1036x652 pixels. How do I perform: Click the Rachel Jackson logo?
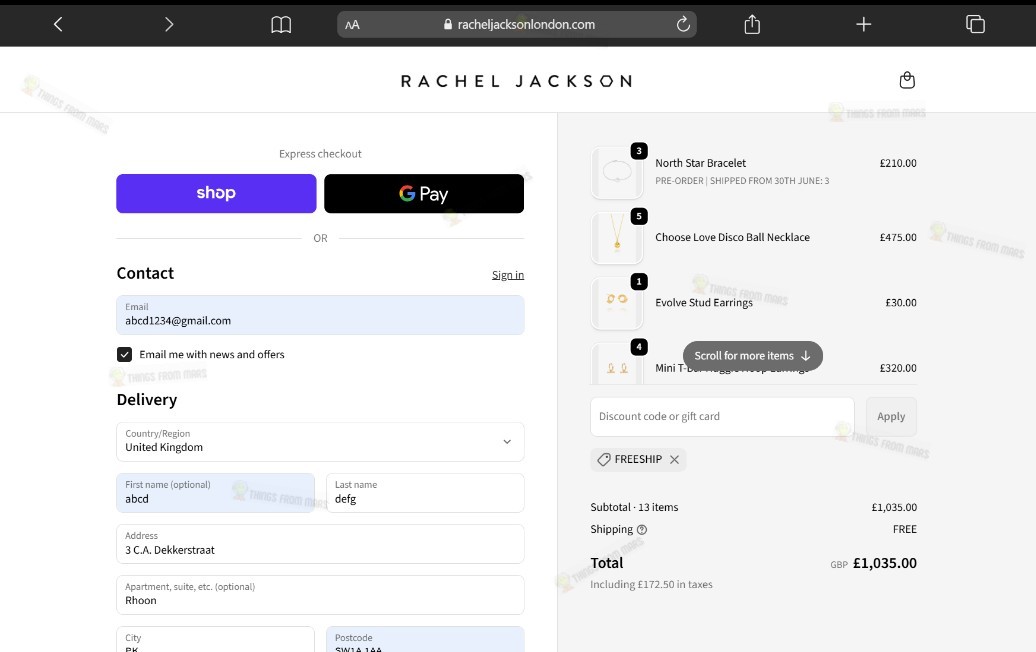point(517,81)
